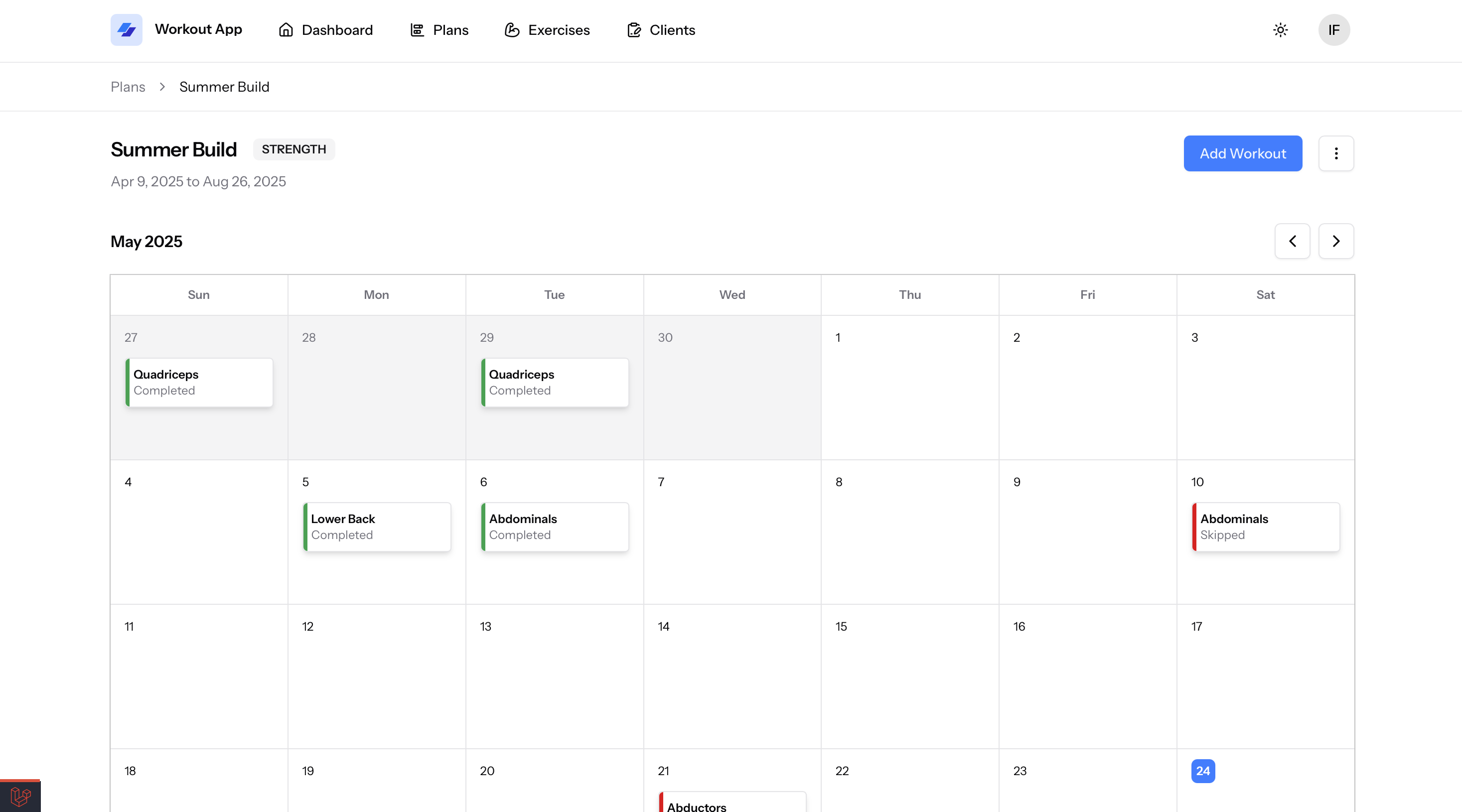
Task: Select the day 9 cell
Action: click(x=1088, y=532)
